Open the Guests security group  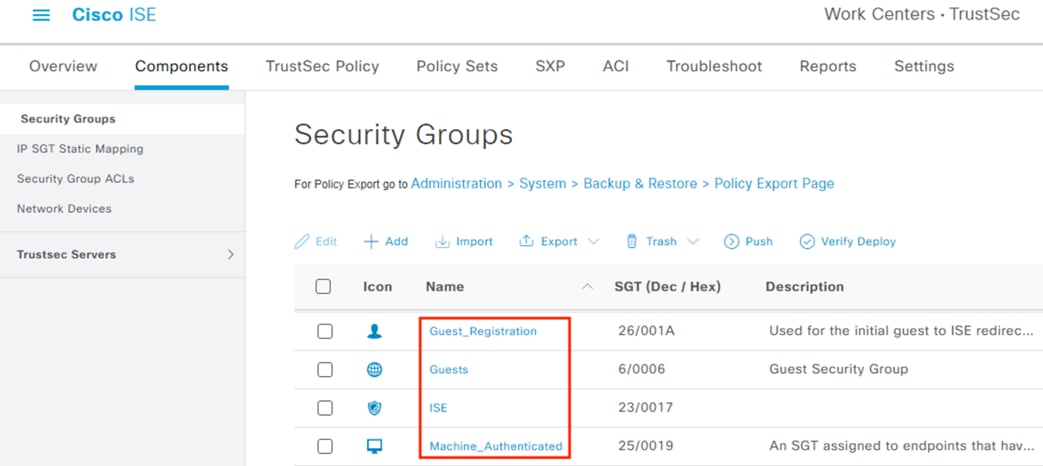pos(449,370)
